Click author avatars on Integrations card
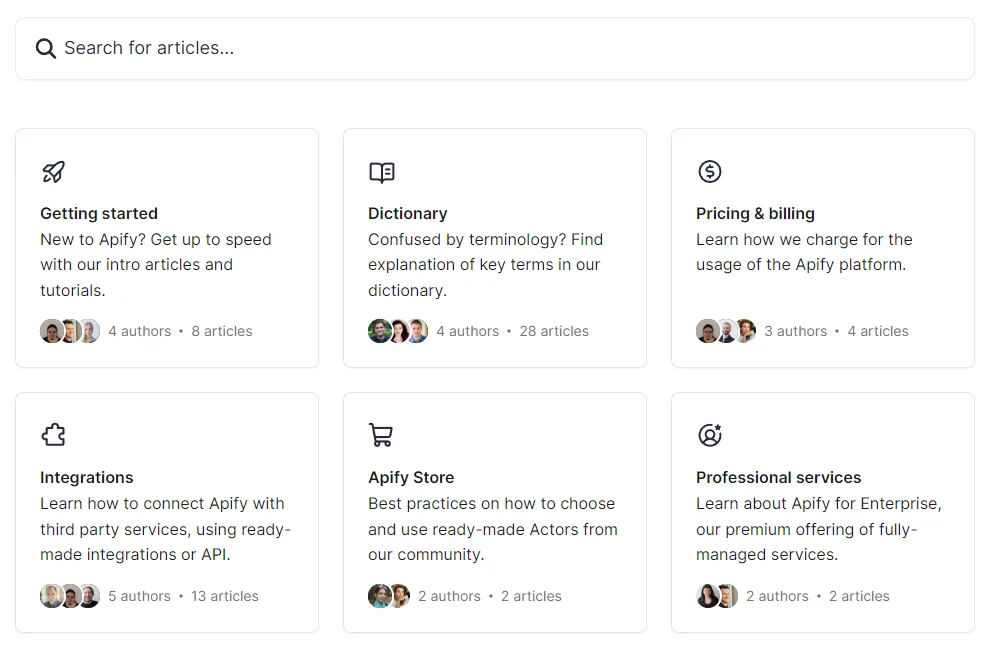 click(x=70, y=596)
